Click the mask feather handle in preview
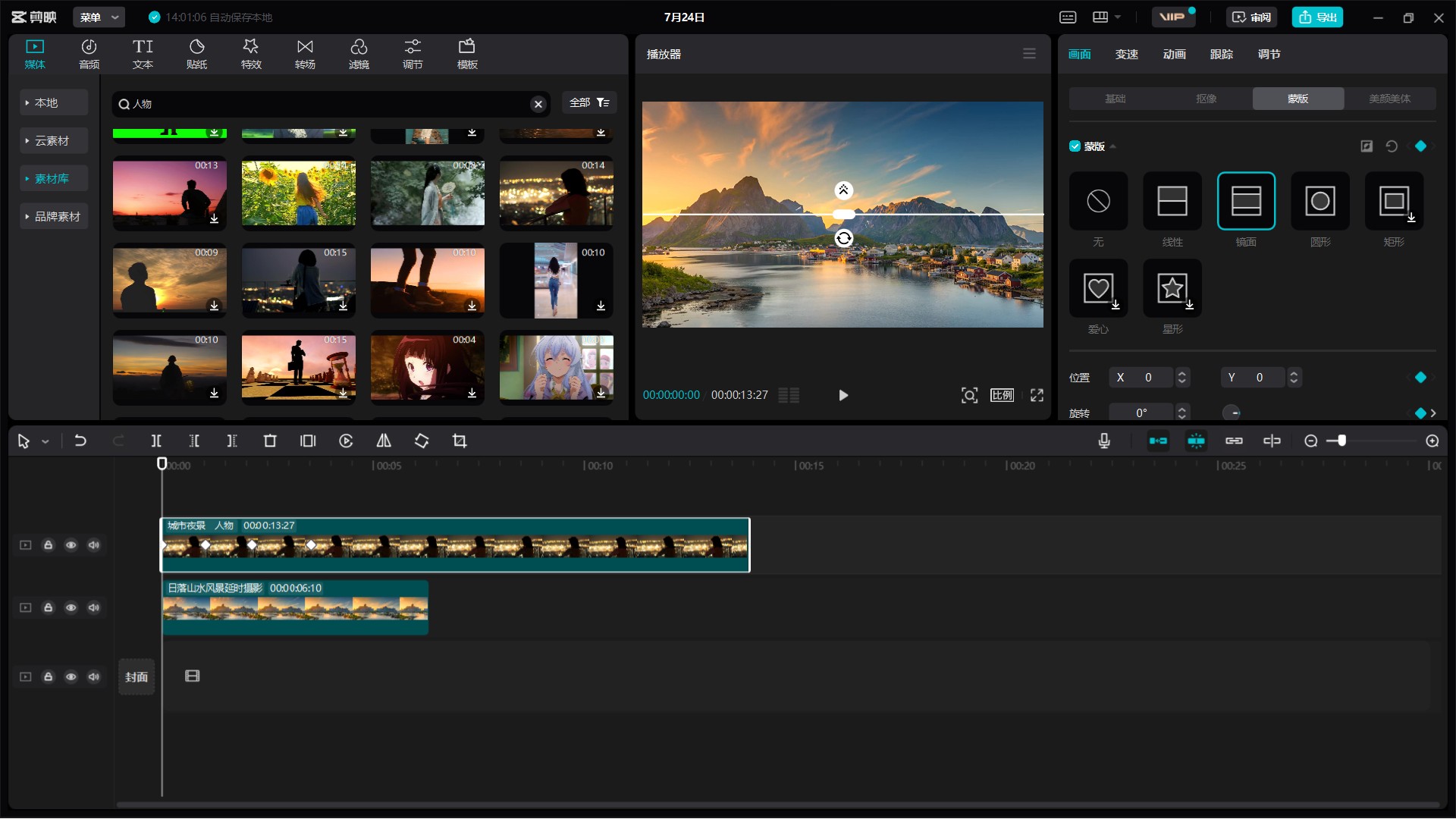Image resolution: width=1456 pixels, height=819 pixels. [843, 190]
